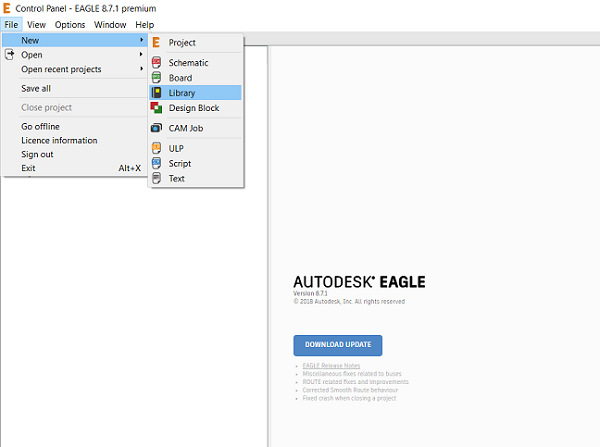Open the Window menu
The height and width of the screenshot is (447, 600).
pos(110,24)
